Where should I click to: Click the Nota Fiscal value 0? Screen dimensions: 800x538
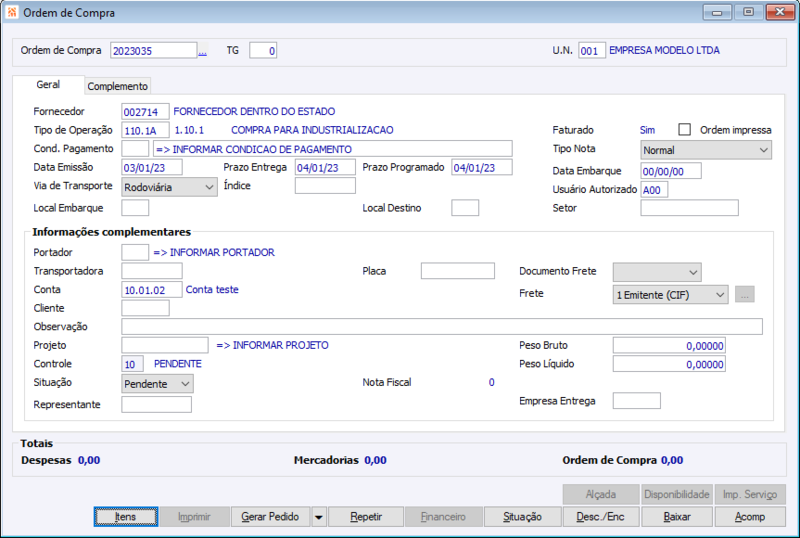pos(491,382)
